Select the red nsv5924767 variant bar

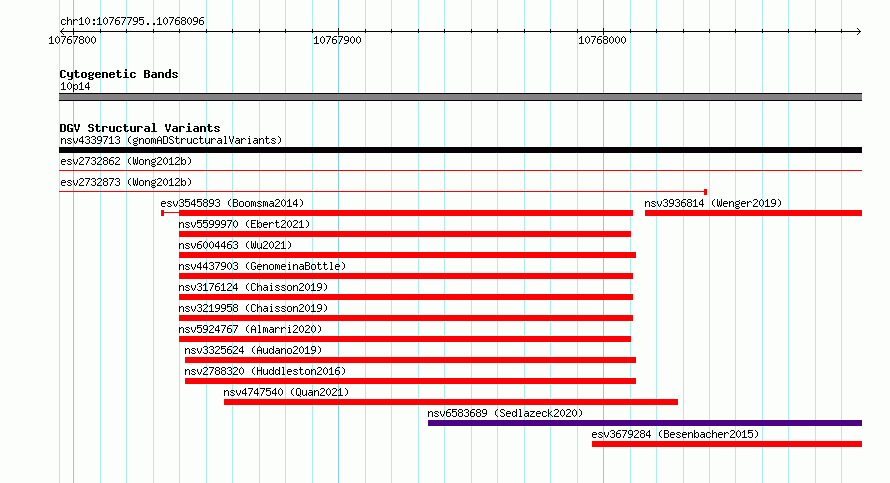[405, 339]
